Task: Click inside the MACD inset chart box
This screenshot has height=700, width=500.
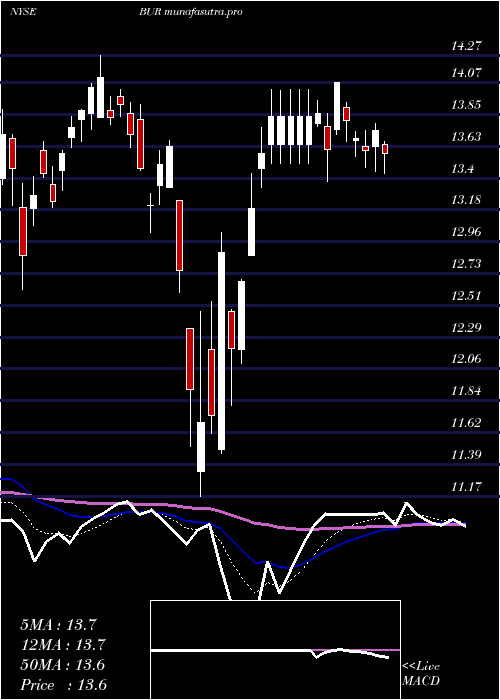Action: click(x=275, y=650)
